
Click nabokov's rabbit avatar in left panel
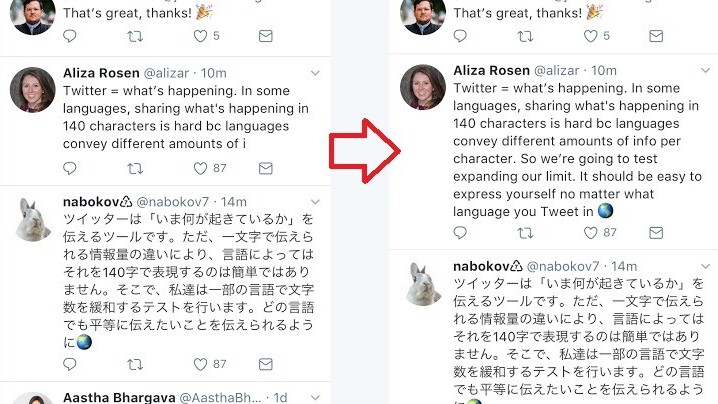(x=32, y=220)
